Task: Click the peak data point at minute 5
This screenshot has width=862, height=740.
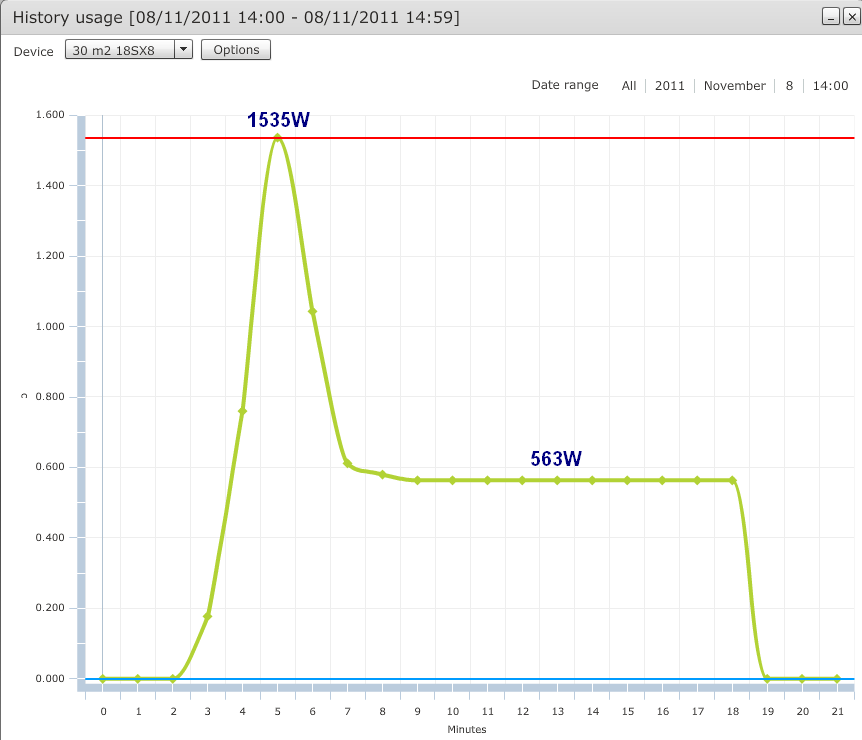Action: click(277, 138)
